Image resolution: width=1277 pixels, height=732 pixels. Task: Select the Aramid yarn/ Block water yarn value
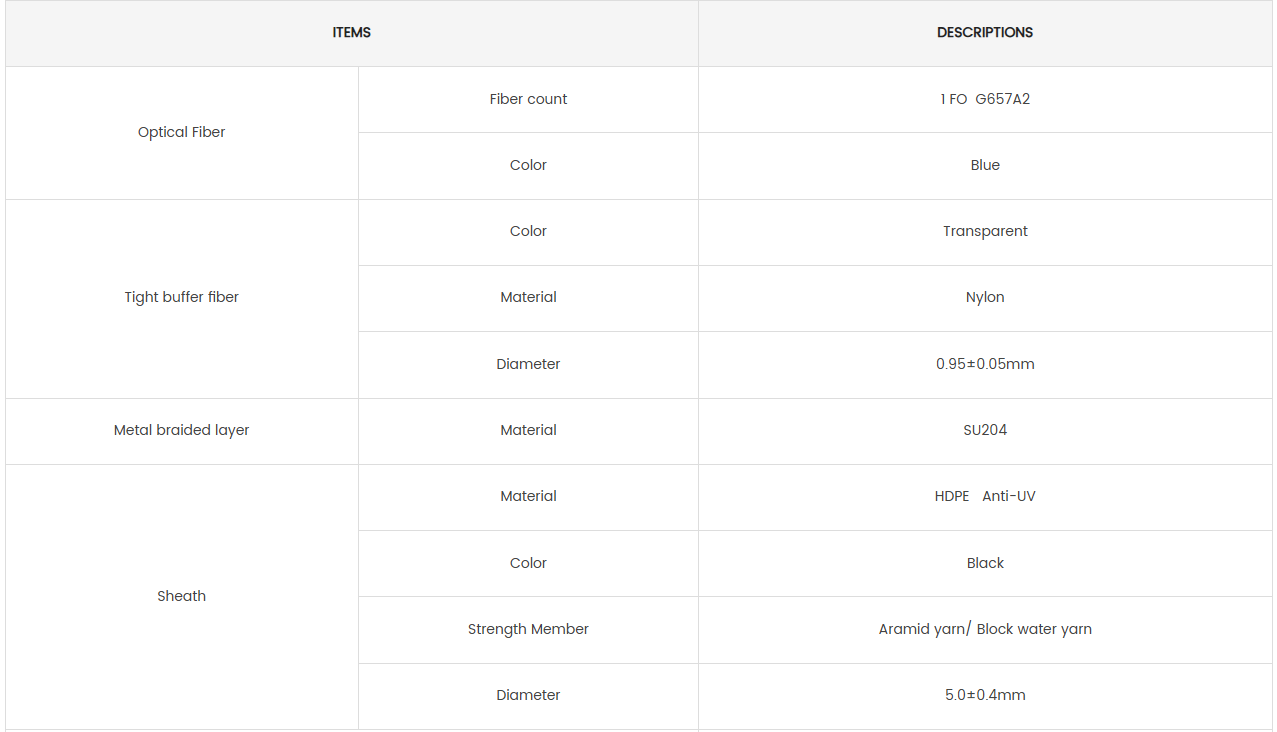[985, 629]
